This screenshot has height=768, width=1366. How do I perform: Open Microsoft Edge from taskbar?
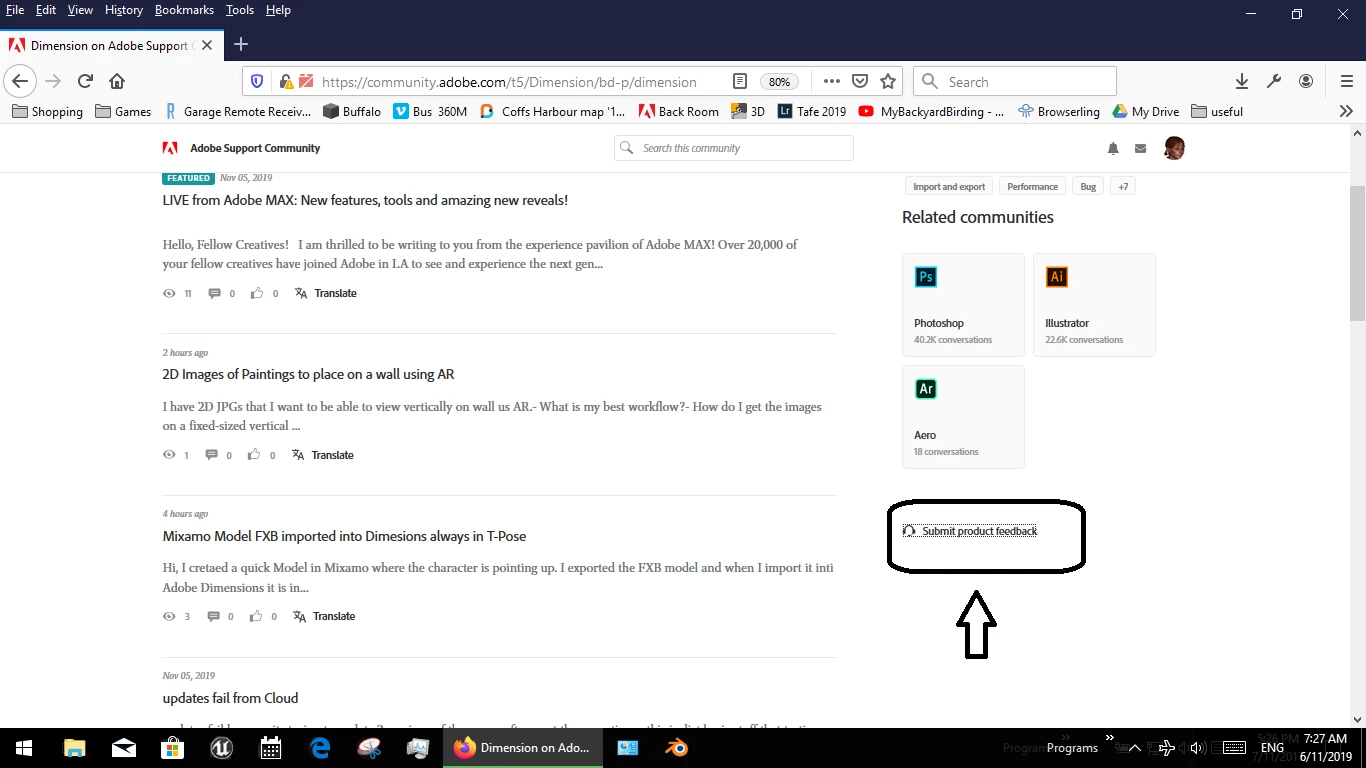coord(320,748)
